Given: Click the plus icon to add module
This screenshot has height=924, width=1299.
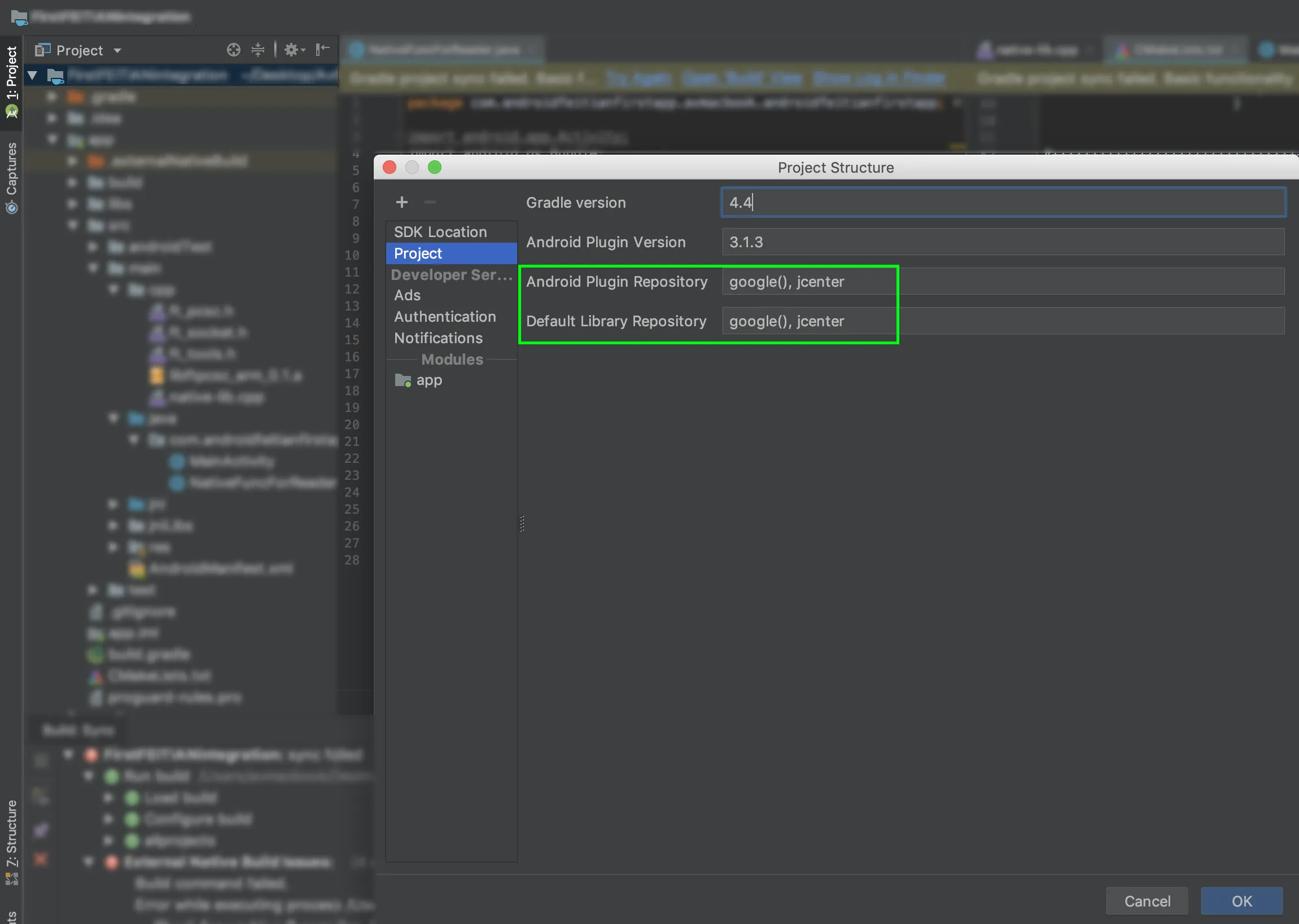Looking at the screenshot, I should click(x=402, y=203).
